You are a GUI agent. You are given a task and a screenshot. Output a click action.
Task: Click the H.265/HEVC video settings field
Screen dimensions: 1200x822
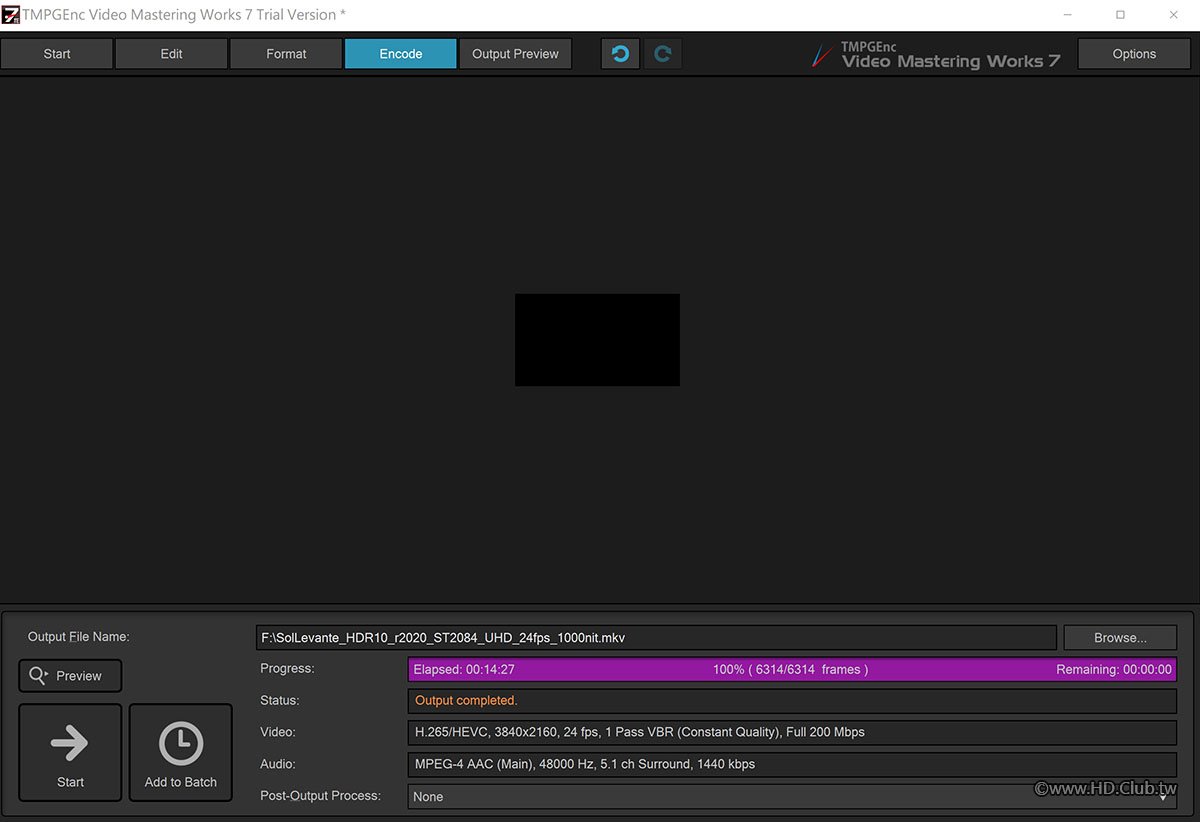tap(791, 733)
